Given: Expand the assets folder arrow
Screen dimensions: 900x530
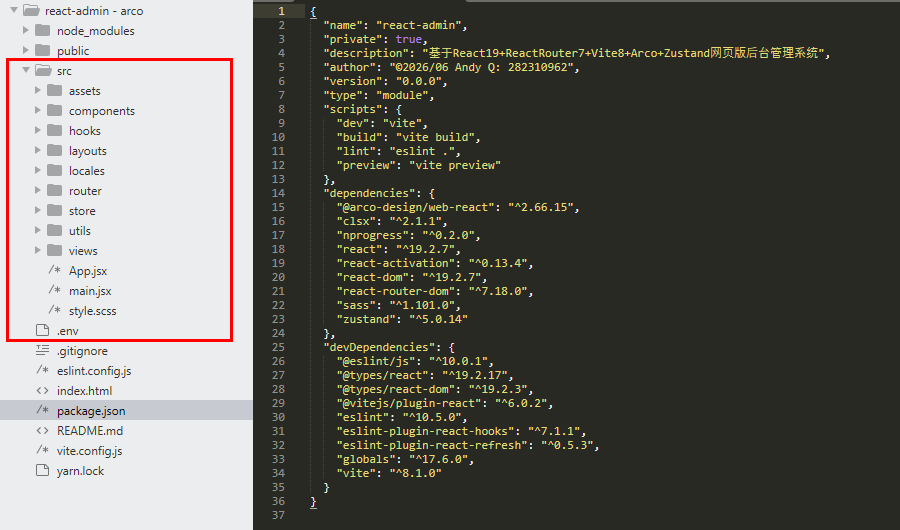Looking at the screenshot, I should coord(38,90).
